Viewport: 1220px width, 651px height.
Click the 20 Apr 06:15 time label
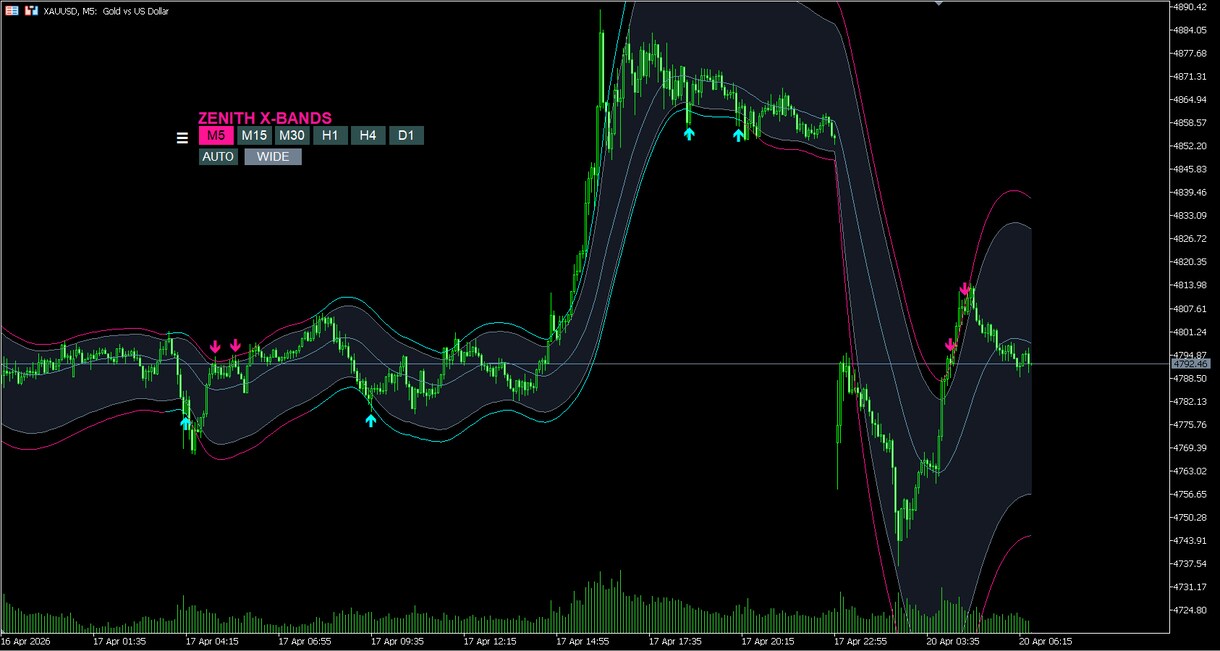click(x=1045, y=641)
